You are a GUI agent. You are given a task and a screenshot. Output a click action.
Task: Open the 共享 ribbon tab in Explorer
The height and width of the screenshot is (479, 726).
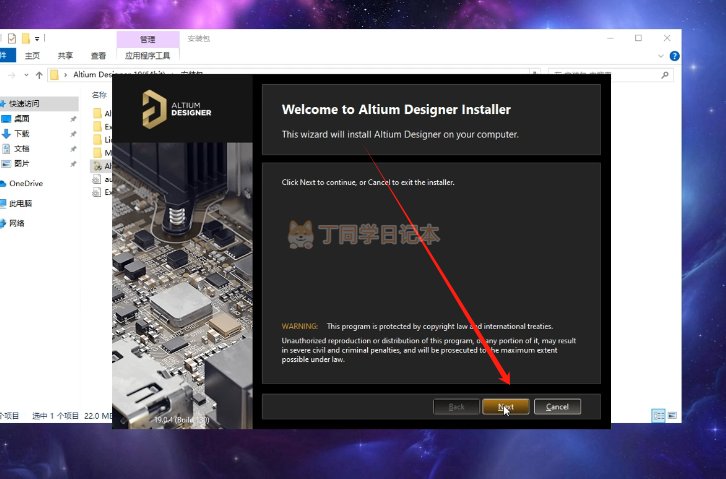(x=65, y=56)
